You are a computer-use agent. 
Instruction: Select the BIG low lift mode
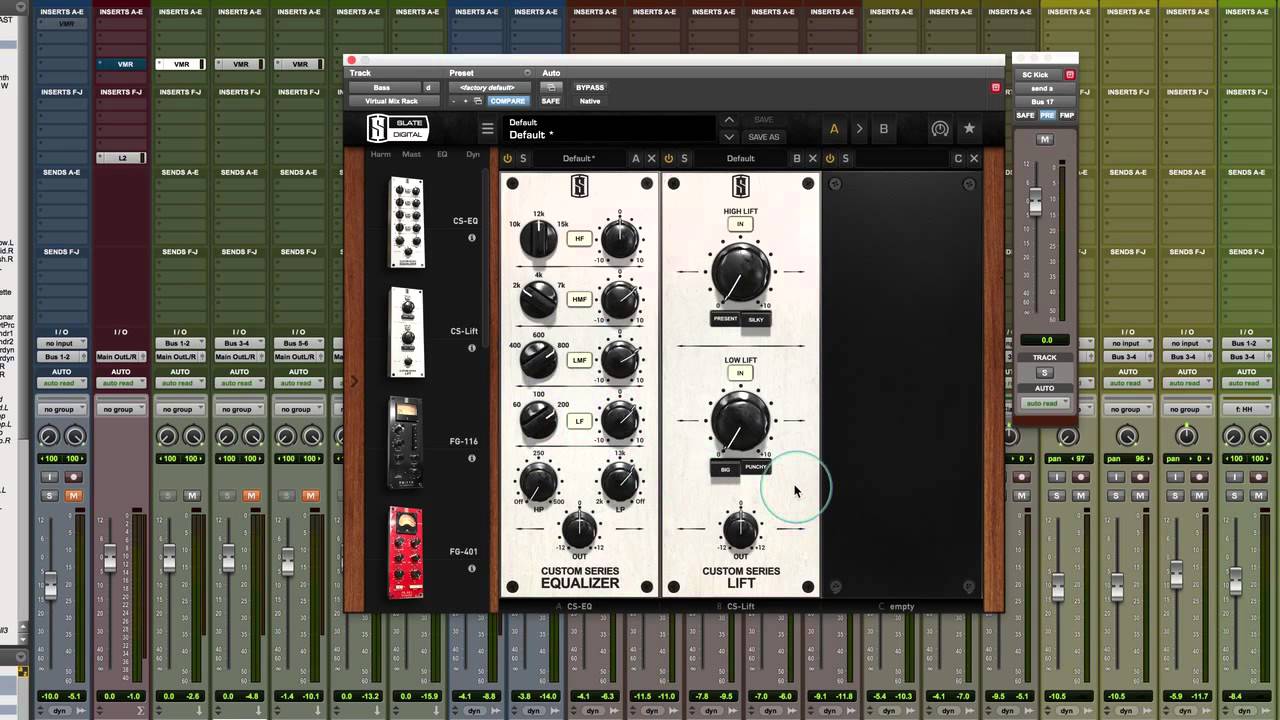[726, 469]
